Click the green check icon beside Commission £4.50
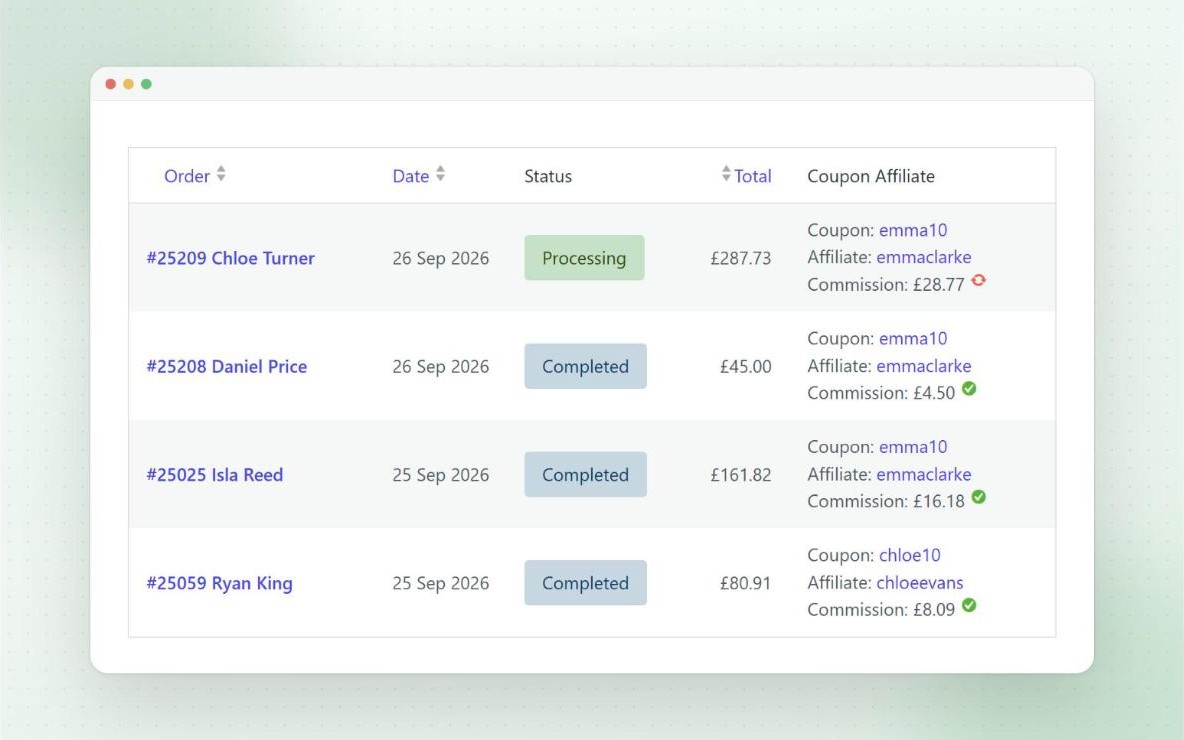Image resolution: width=1184 pixels, height=740 pixels. (x=969, y=389)
